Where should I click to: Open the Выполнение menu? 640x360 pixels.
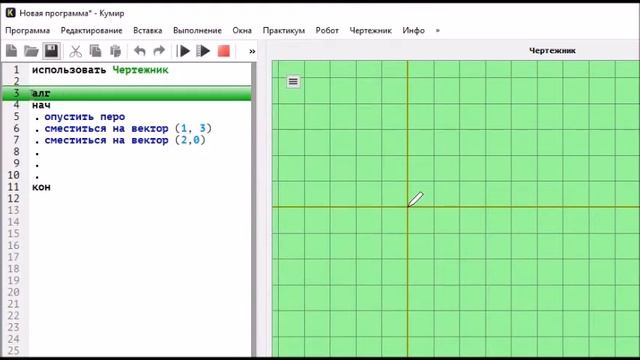tap(197, 31)
